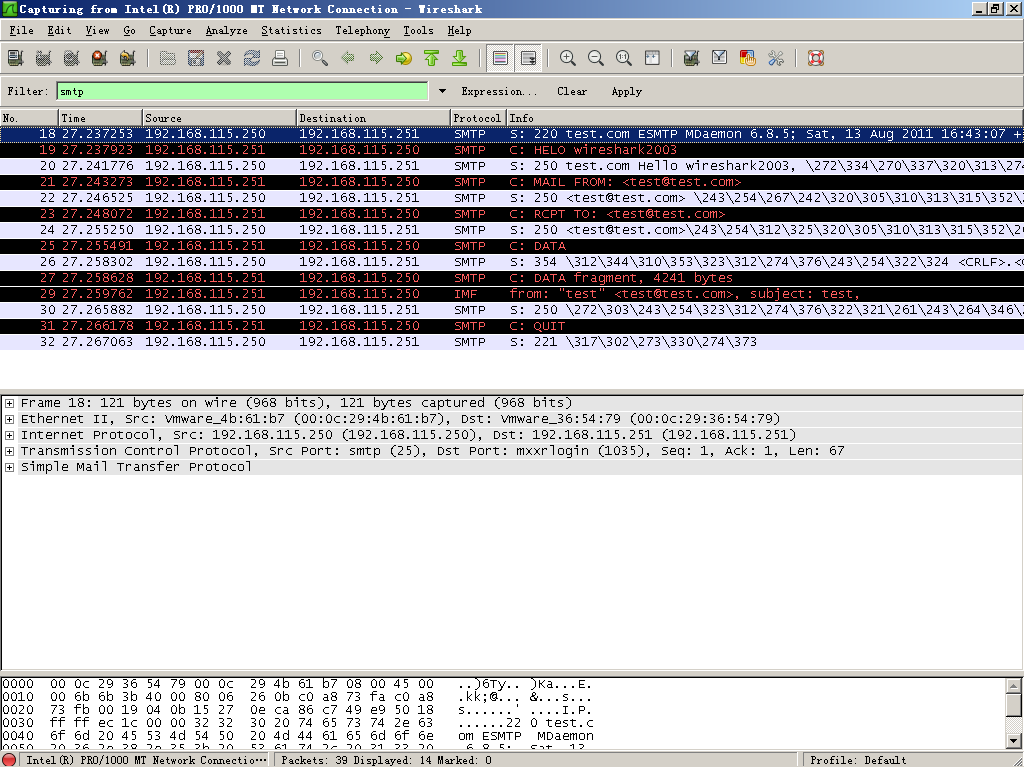Viewport: 1024px width, 768px height.
Task: Click the red expert info status icon
Action: click(10, 760)
